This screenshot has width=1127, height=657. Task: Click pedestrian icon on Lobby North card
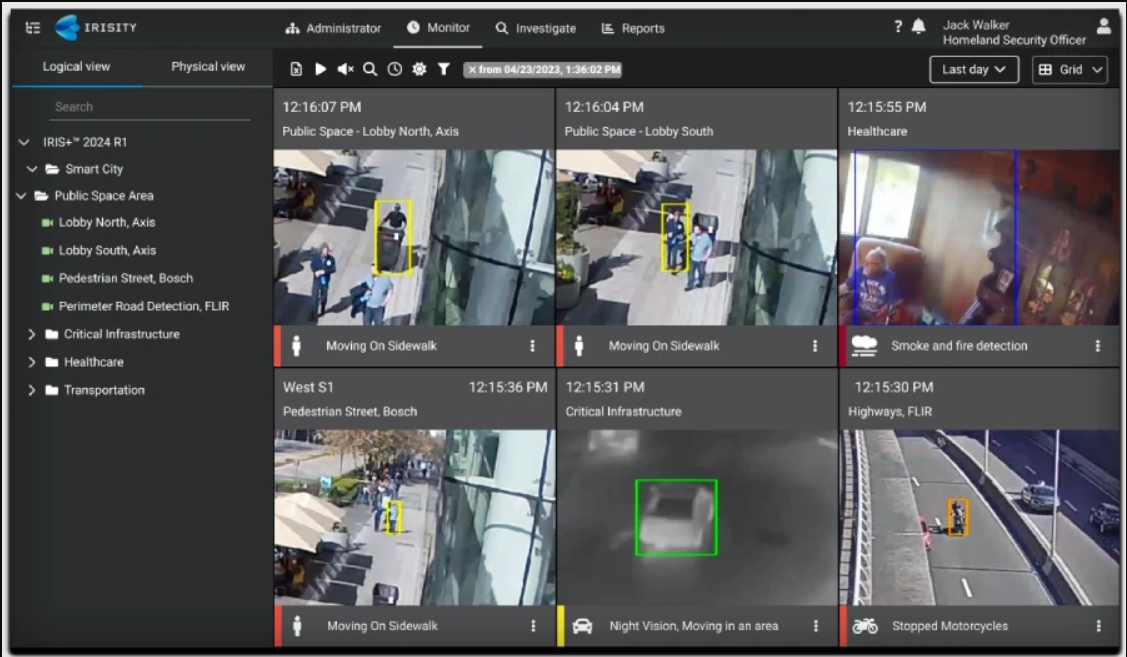pyautogui.click(x=296, y=346)
